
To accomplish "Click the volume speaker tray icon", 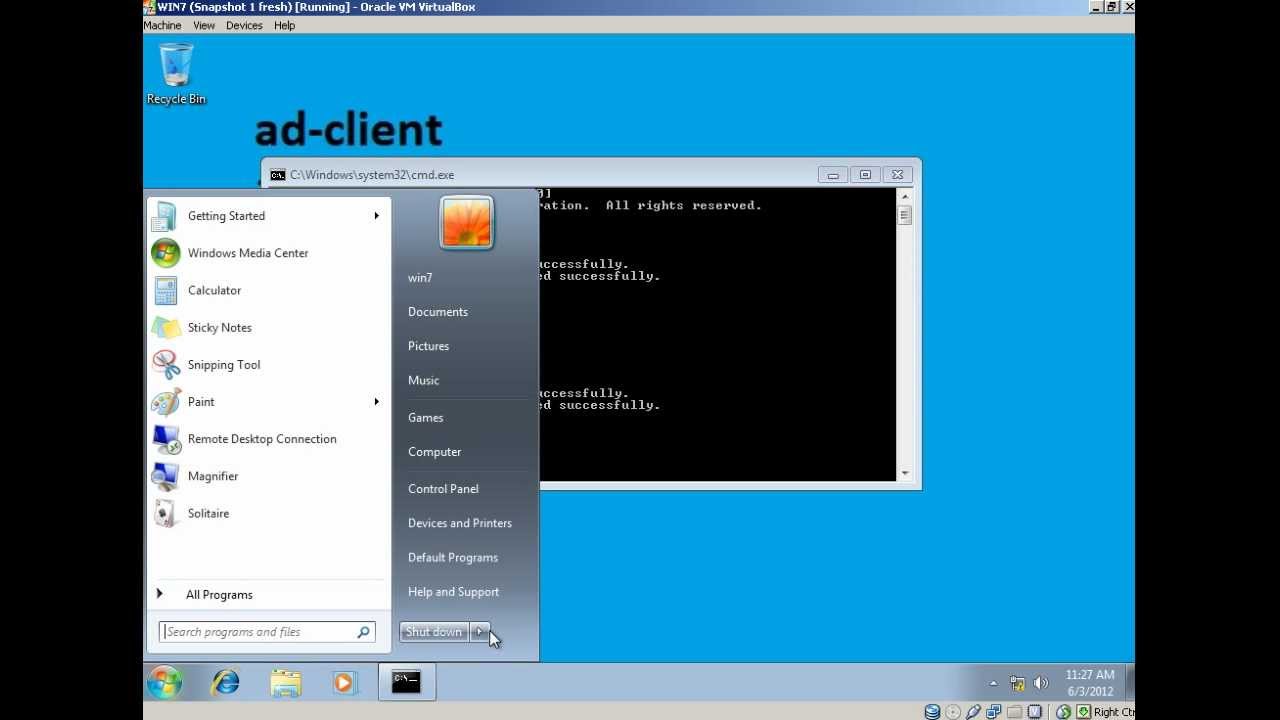I will tap(1041, 683).
